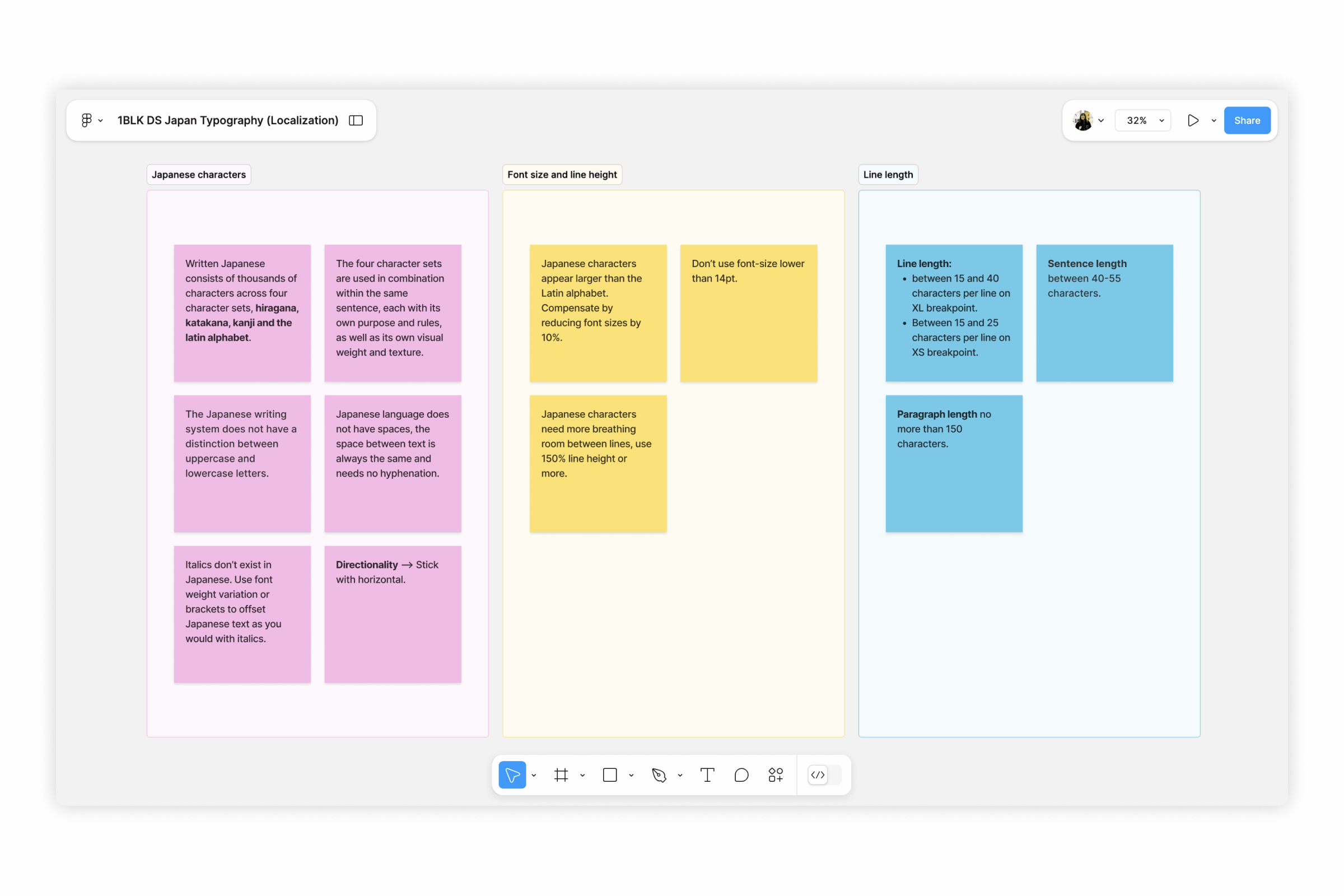Open the Figma main menu icon
The width and height of the screenshot is (1344, 896).
click(x=86, y=120)
